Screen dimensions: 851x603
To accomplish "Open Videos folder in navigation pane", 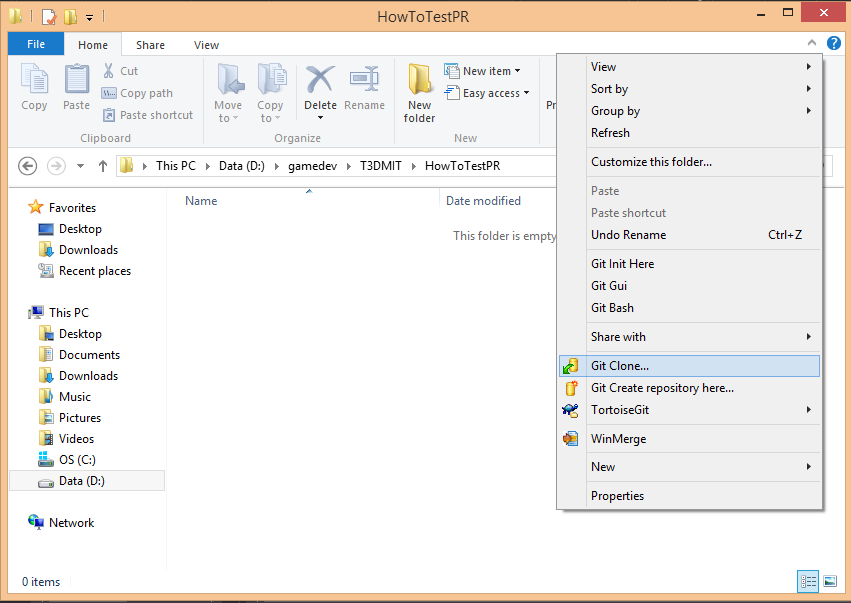I will coord(77,439).
